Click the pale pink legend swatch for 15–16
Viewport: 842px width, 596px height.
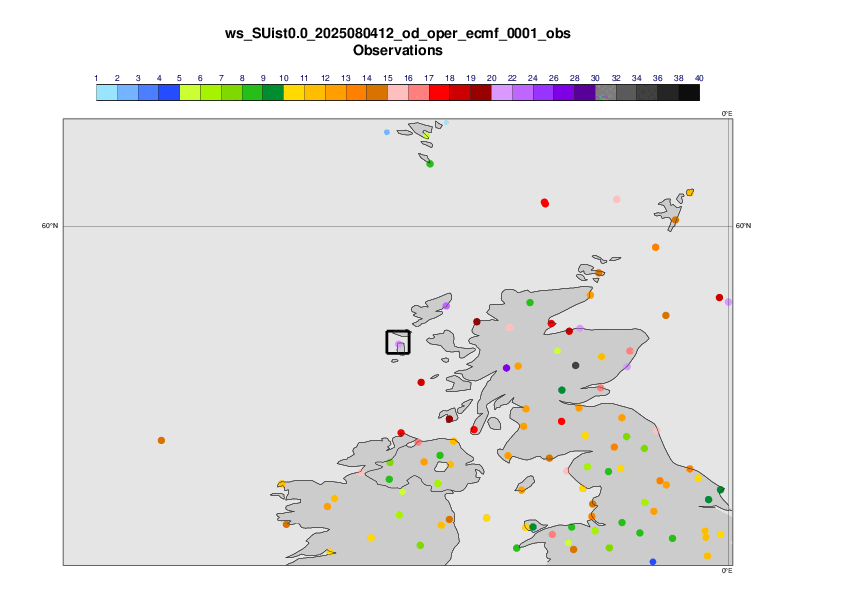point(398,92)
